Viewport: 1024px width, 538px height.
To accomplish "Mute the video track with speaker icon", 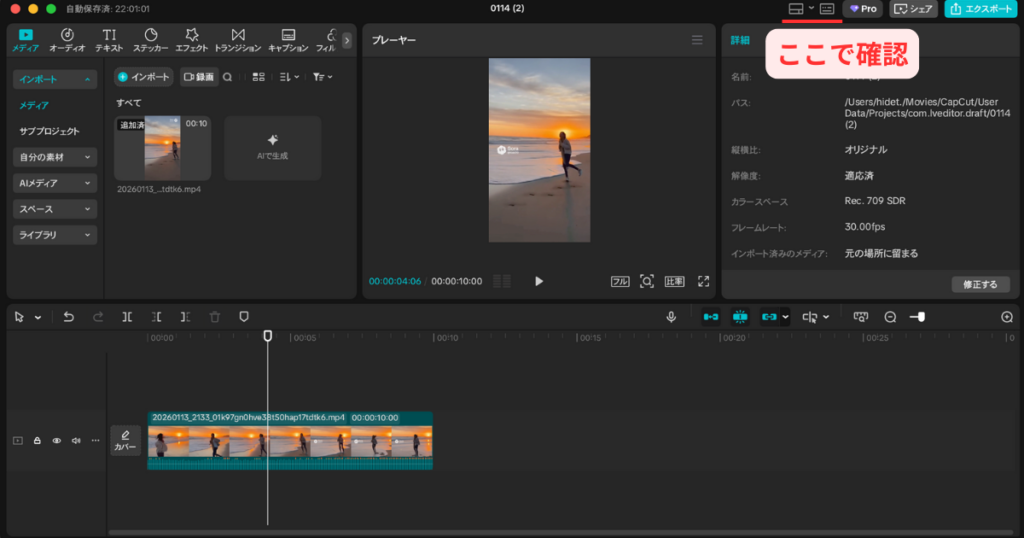I will [x=76, y=440].
